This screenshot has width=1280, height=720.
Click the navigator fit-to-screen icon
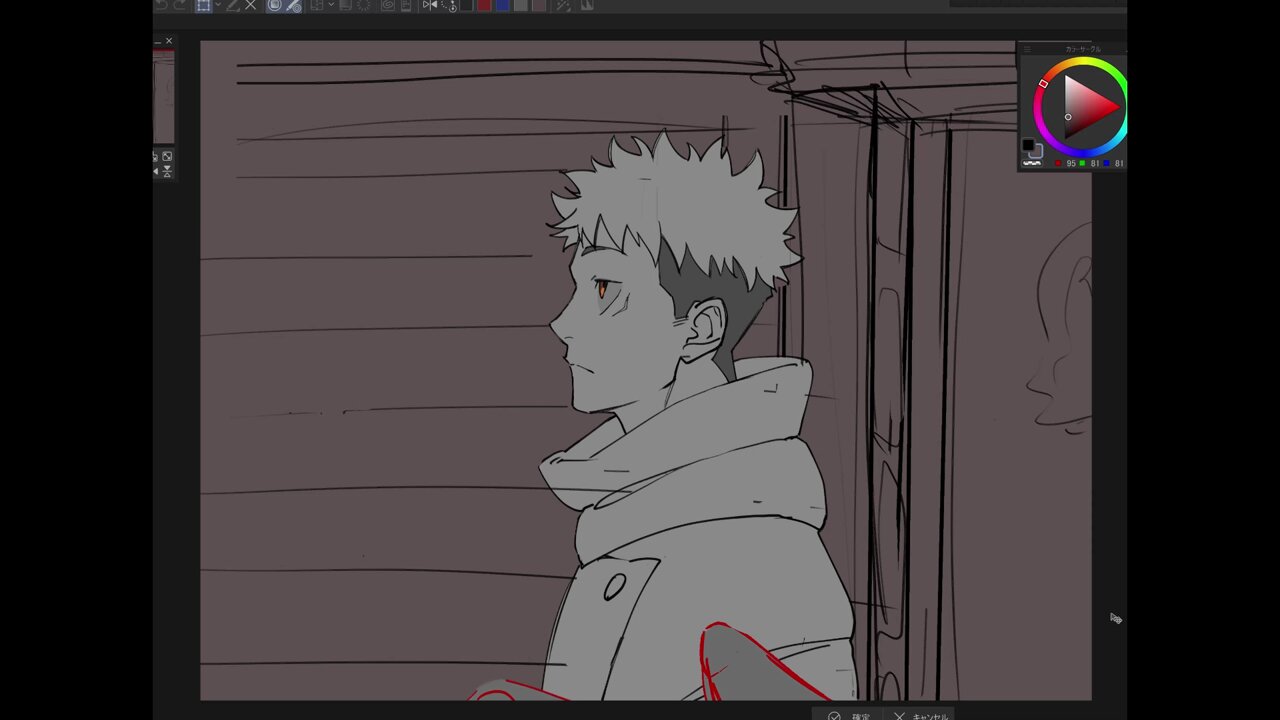(167, 157)
